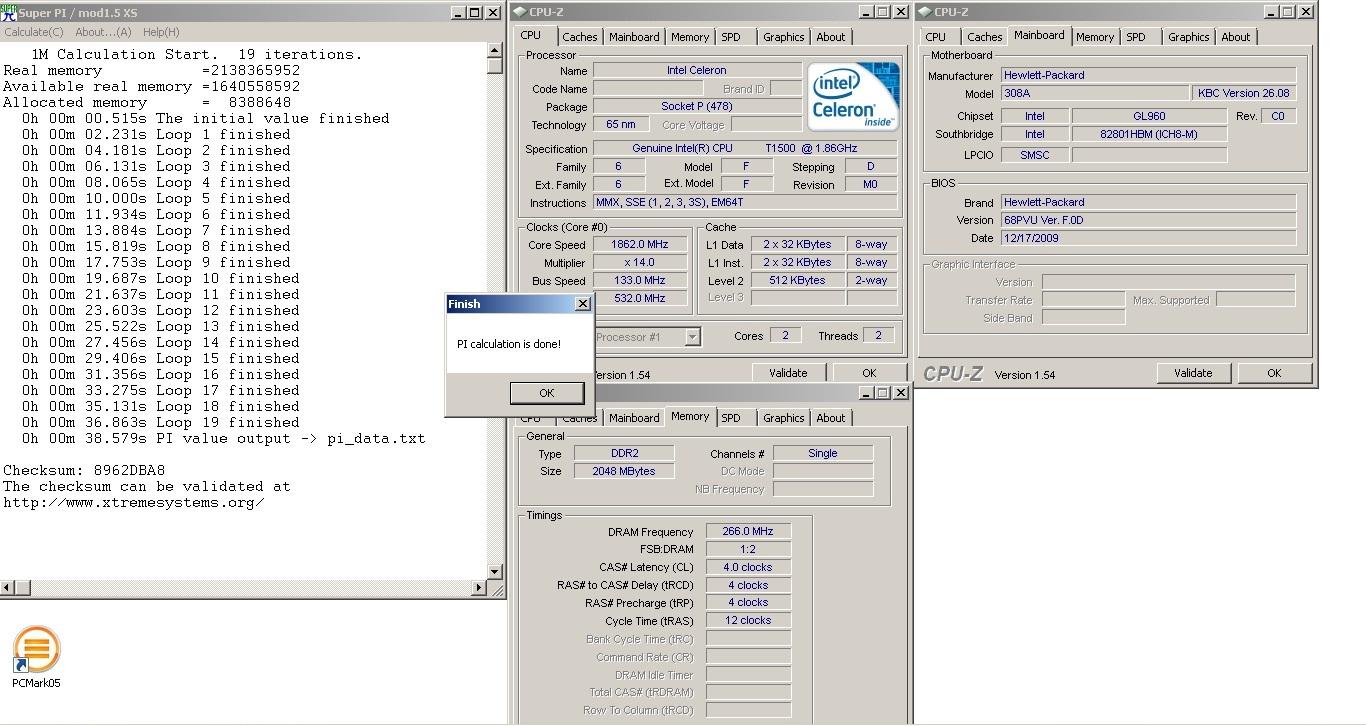Open About tab in the Mainboard CPU-Z window
This screenshot has height=726, width=1366.
pos(1235,37)
